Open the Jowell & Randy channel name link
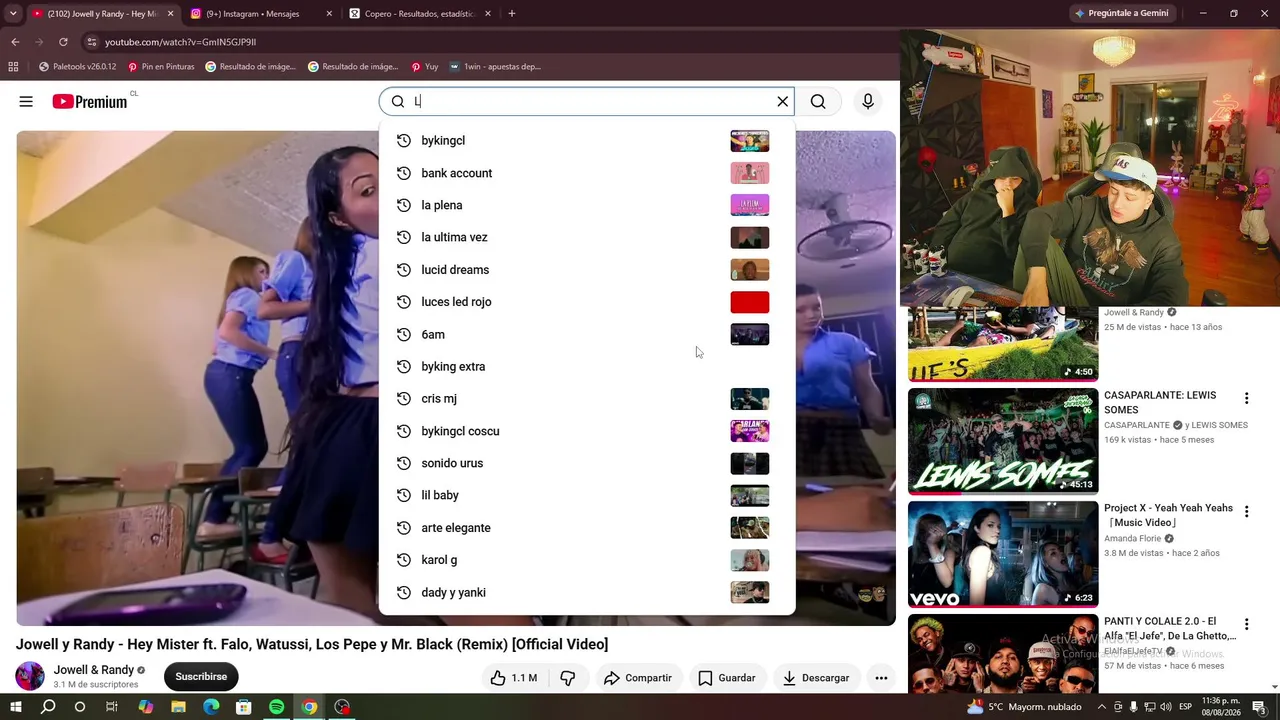This screenshot has width=1280, height=720. [x=94, y=670]
